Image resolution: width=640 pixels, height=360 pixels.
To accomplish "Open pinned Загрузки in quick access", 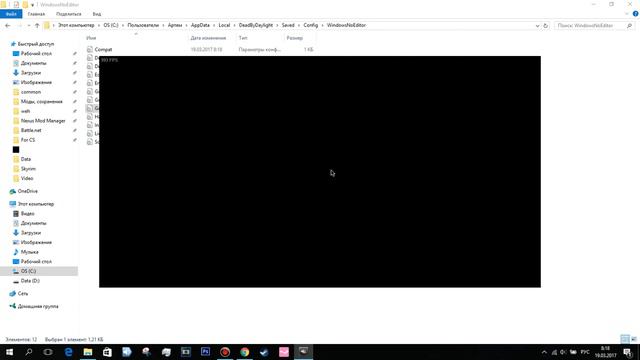I will click(x=31, y=73).
